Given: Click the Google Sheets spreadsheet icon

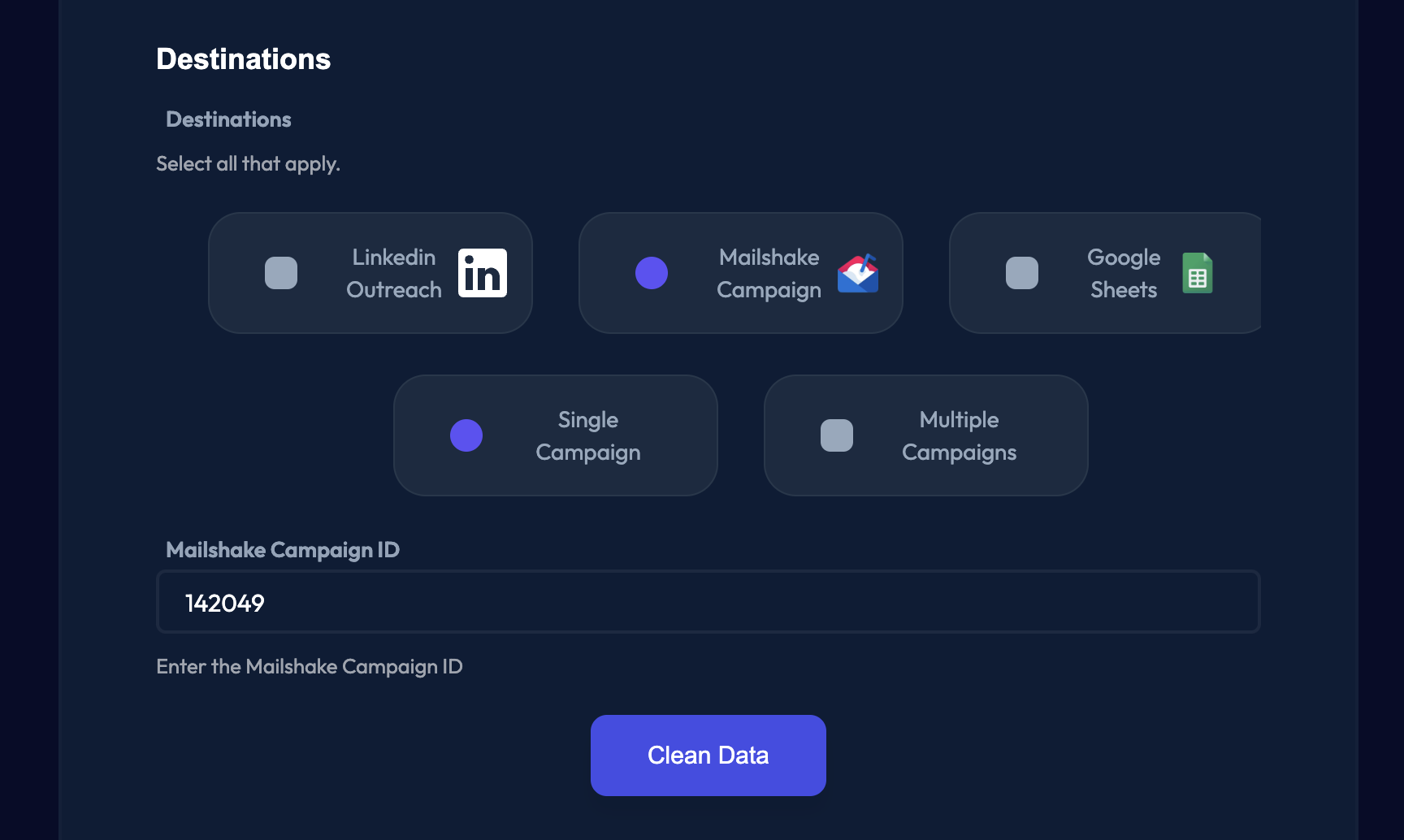Looking at the screenshot, I should (1197, 273).
